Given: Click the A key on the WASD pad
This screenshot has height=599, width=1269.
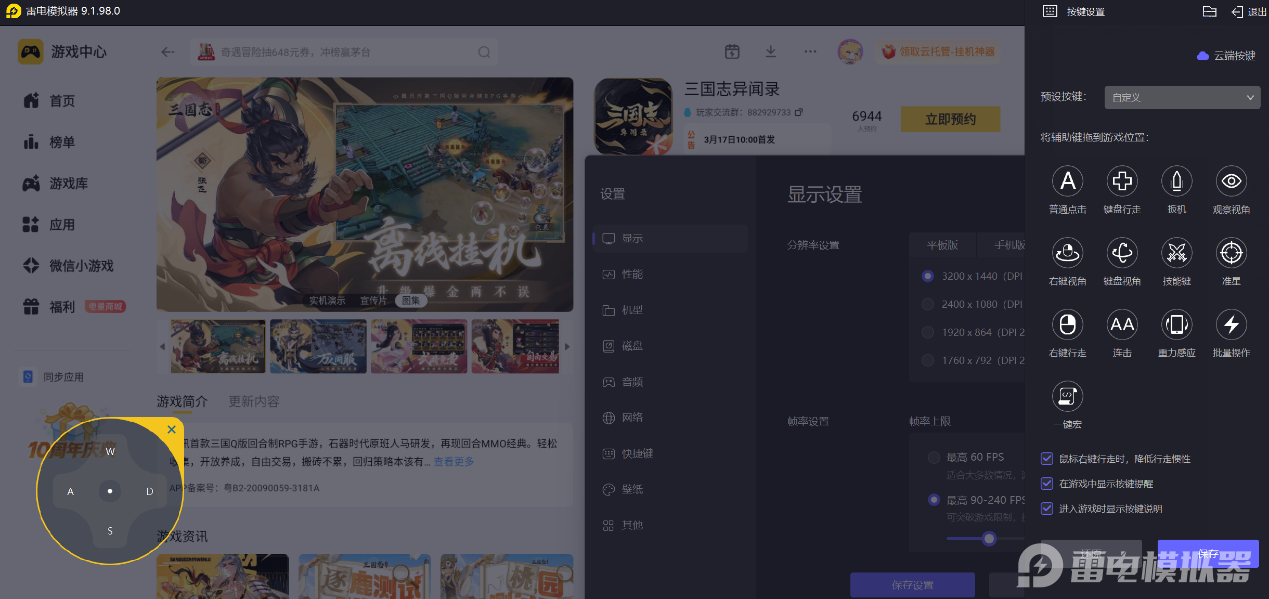Looking at the screenshot, I should [70, 492].
